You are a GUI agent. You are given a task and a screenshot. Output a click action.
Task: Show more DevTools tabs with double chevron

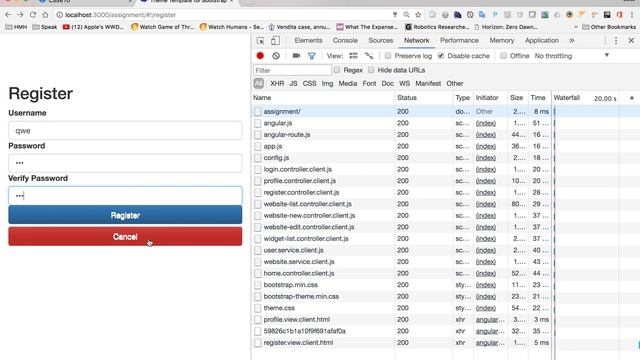[571, 40]
